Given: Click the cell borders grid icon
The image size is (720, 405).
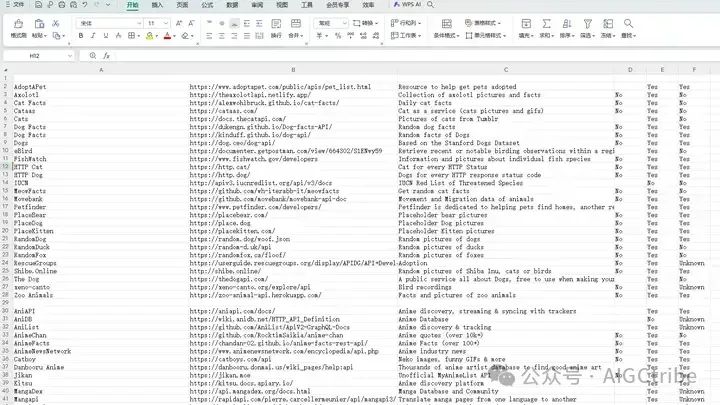Looking at the screenshot, I should pyautogui.click(x=131, y=35).
